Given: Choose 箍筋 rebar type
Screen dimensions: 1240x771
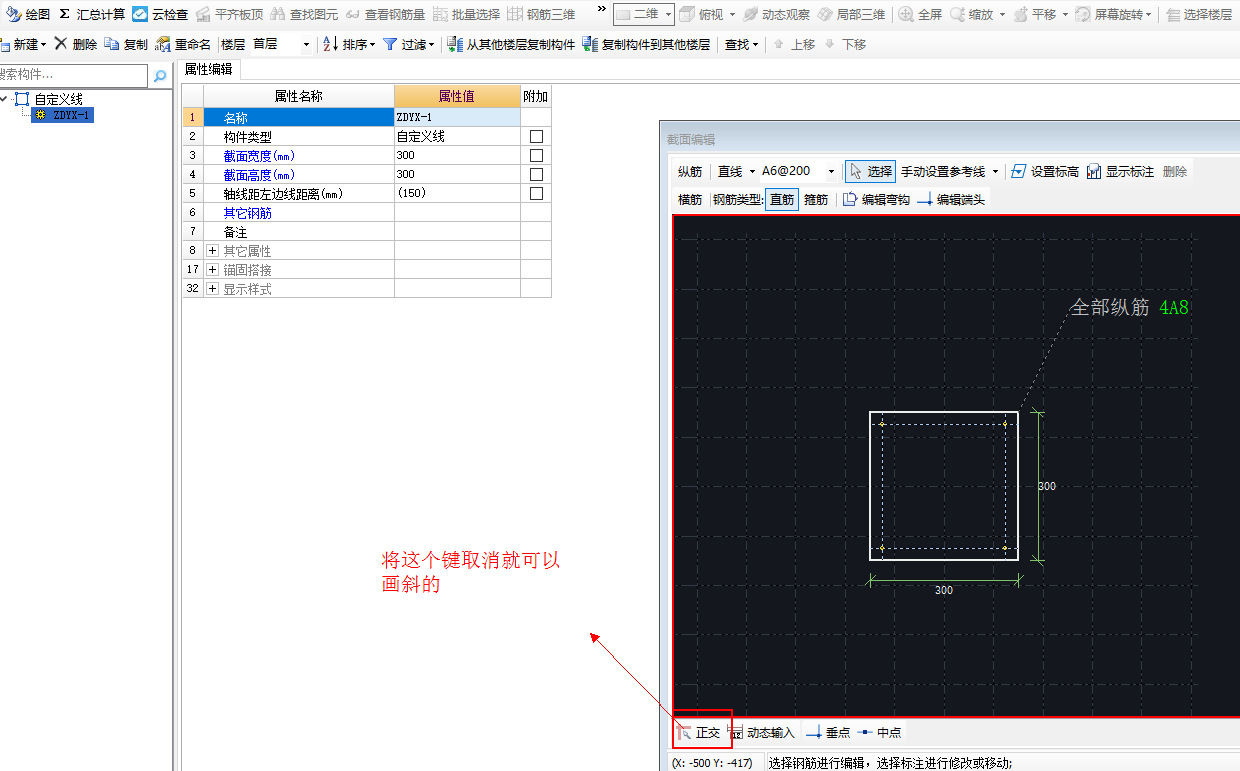Looking at the screenshot, I should (x=816, y=200).
